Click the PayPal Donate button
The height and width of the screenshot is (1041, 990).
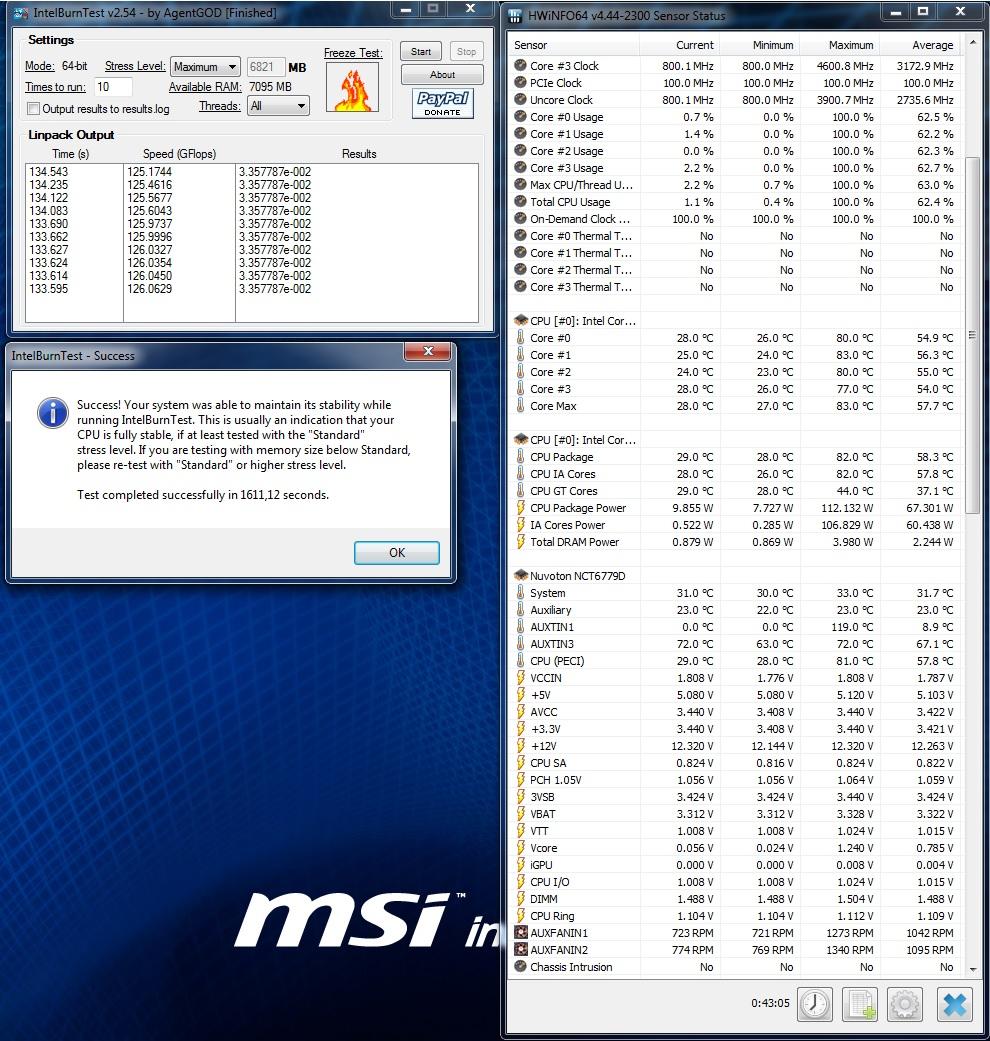pos(442,104)
